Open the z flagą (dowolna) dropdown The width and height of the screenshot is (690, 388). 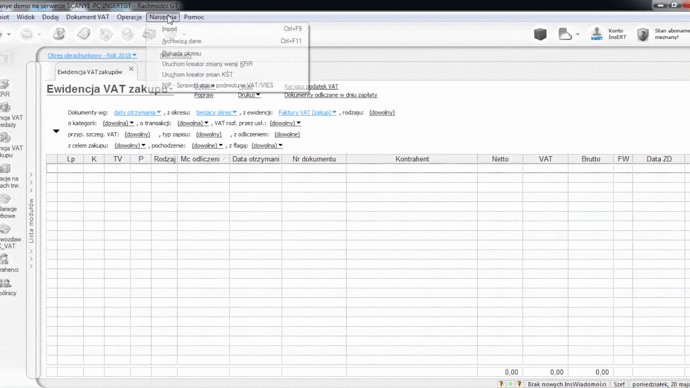[x=267, y=146]
